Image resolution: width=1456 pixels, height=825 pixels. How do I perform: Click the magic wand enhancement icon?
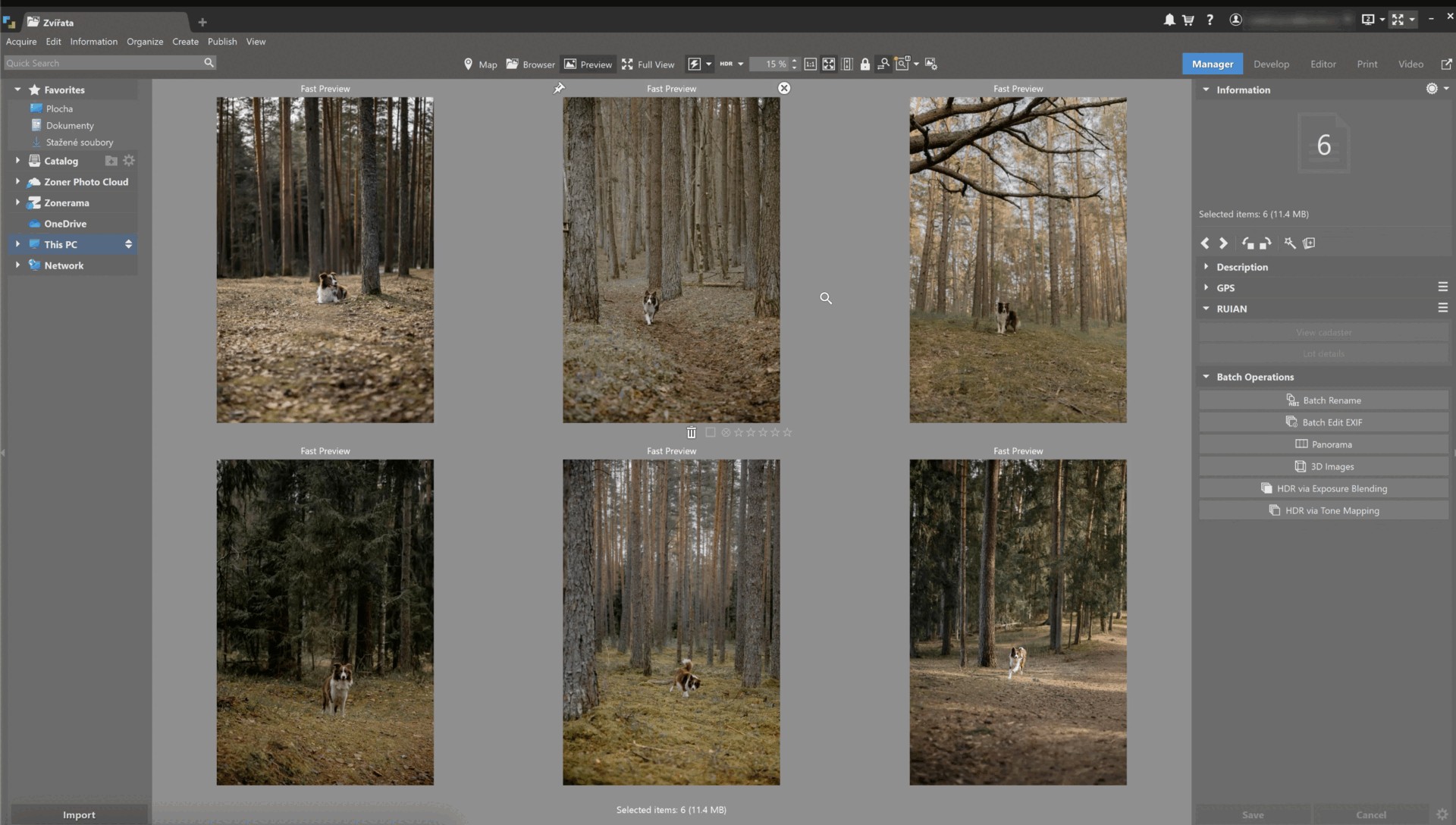point(1290,243)
